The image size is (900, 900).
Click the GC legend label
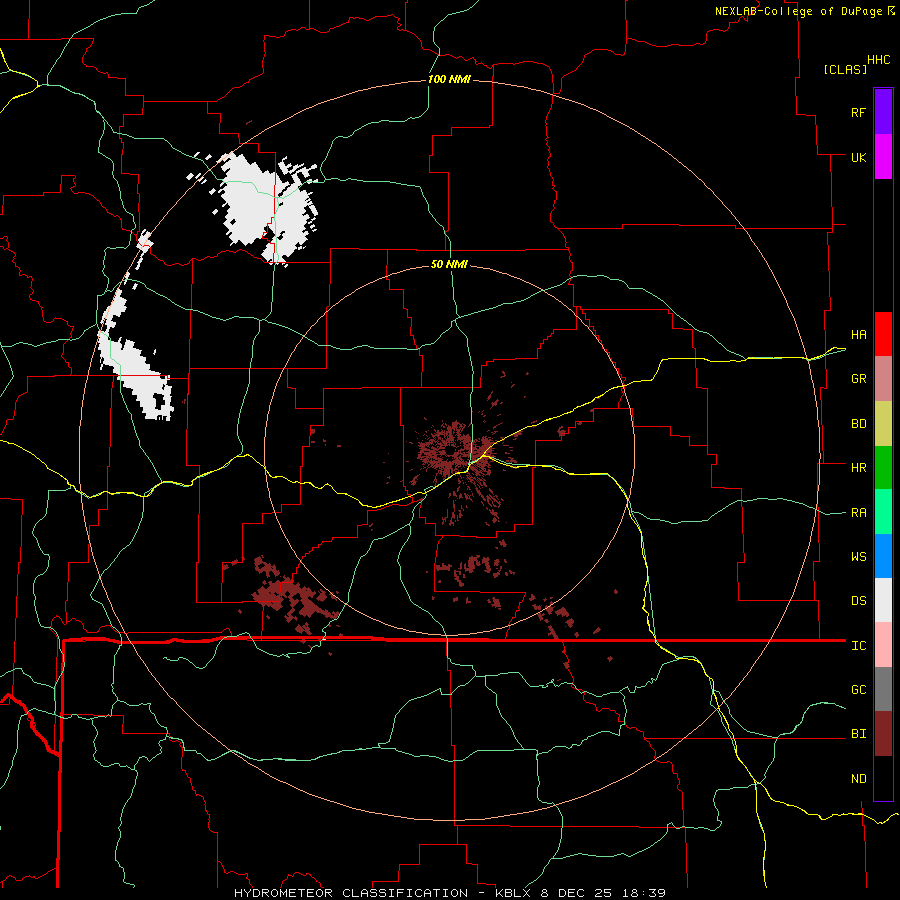[858, 690]
